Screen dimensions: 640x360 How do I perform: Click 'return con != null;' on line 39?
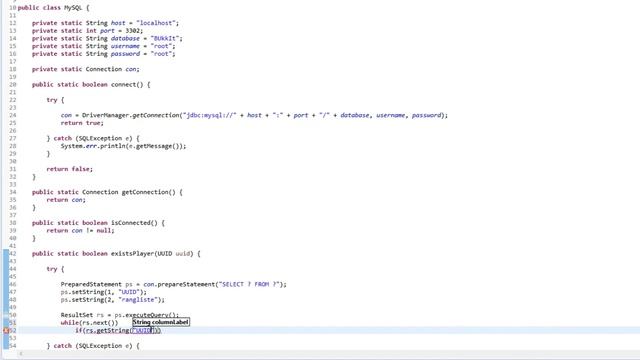click(x=80, y=231)
